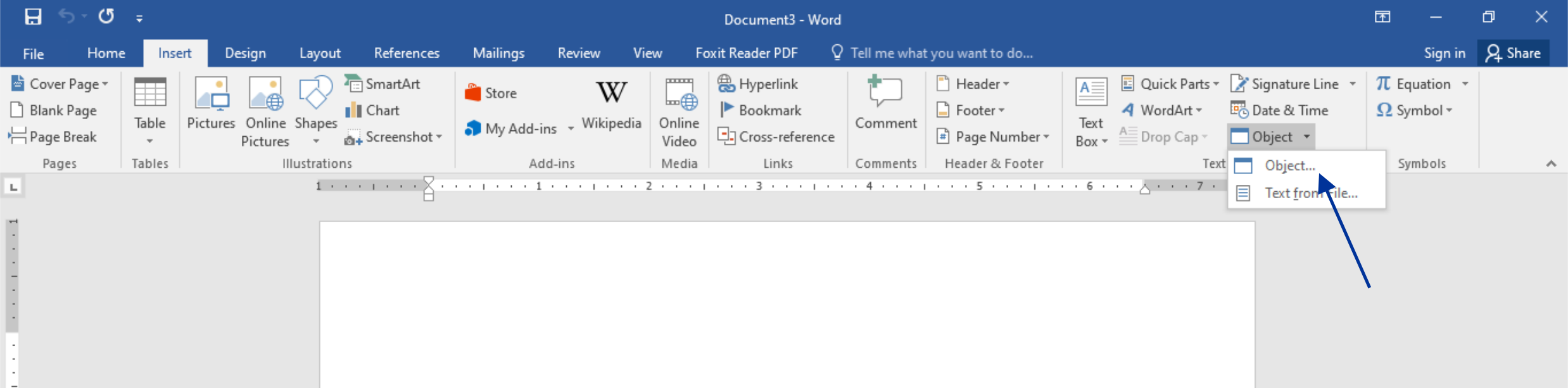Insert a SmartArt graphic

point(383,84)
